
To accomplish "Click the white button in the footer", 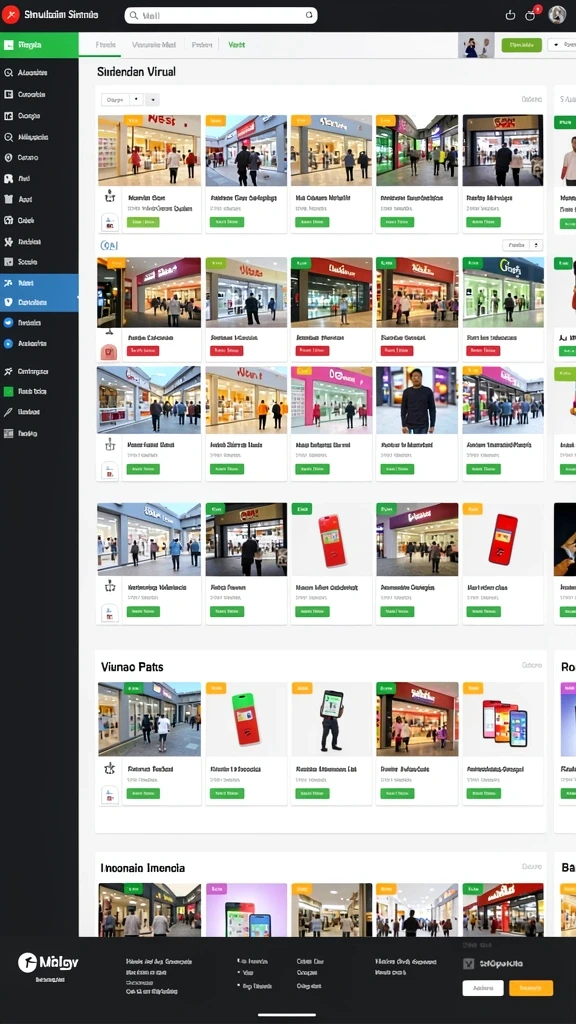I will click(x=483, y=988).
